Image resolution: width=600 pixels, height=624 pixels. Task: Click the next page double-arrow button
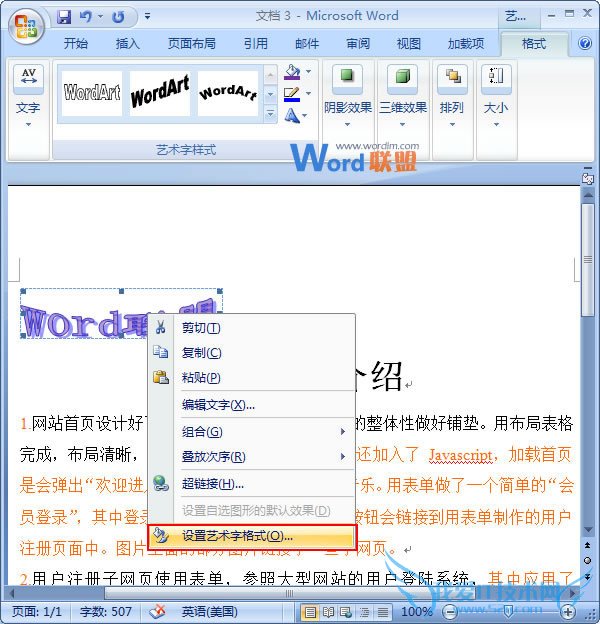[x=588, y=576]
